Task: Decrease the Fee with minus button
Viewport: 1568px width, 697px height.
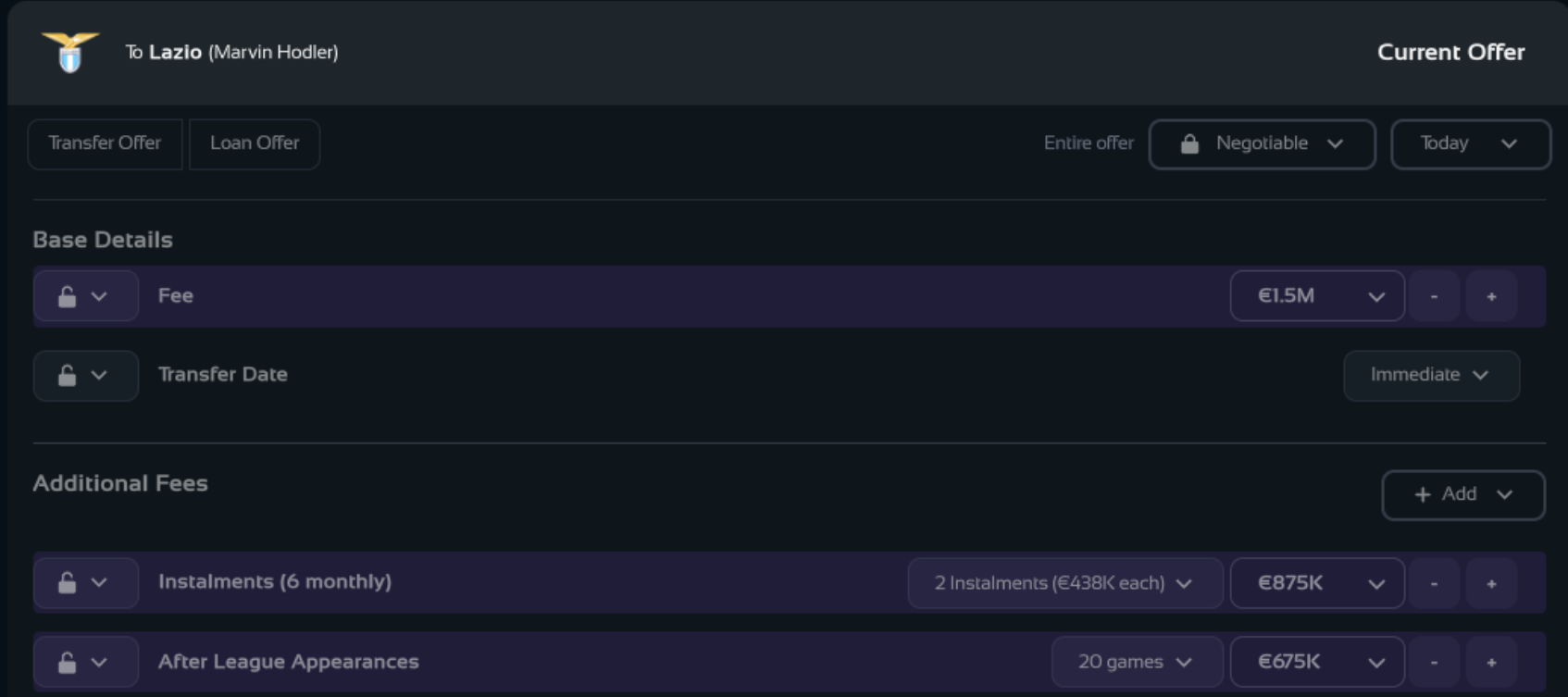Action: [x=1434, y=296]
